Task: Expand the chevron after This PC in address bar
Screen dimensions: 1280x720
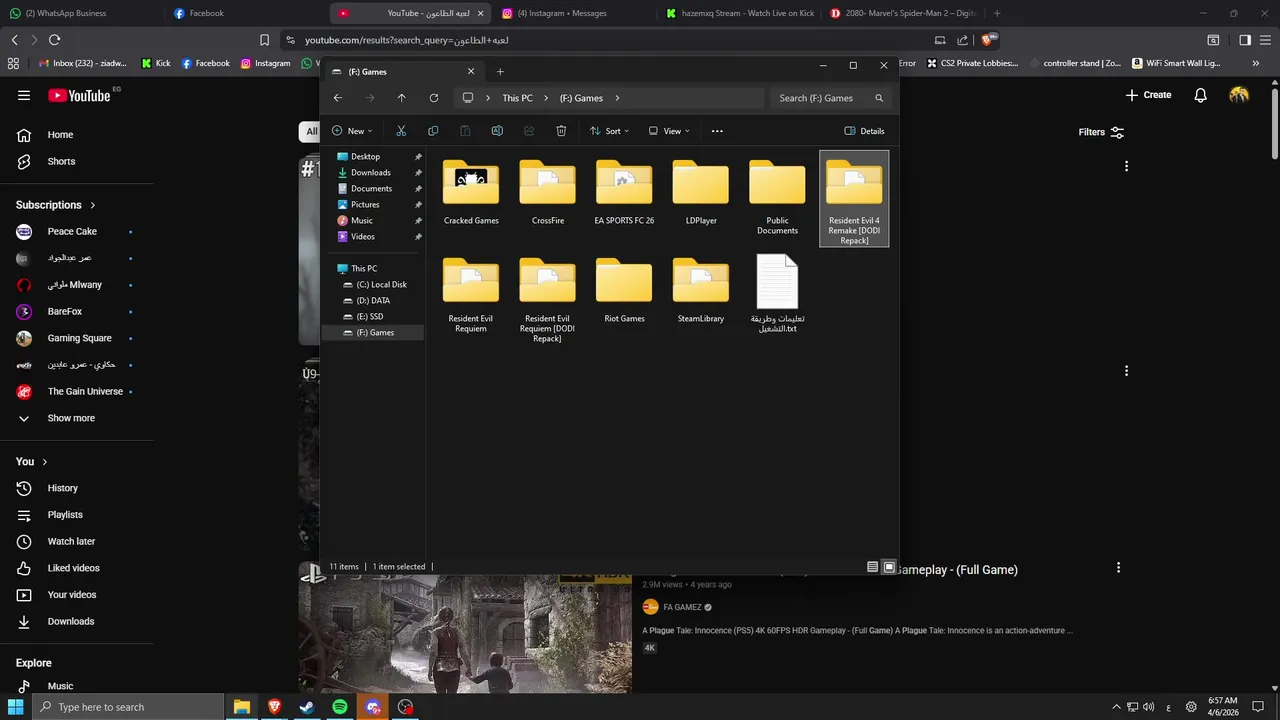Action: pos(546,98)
